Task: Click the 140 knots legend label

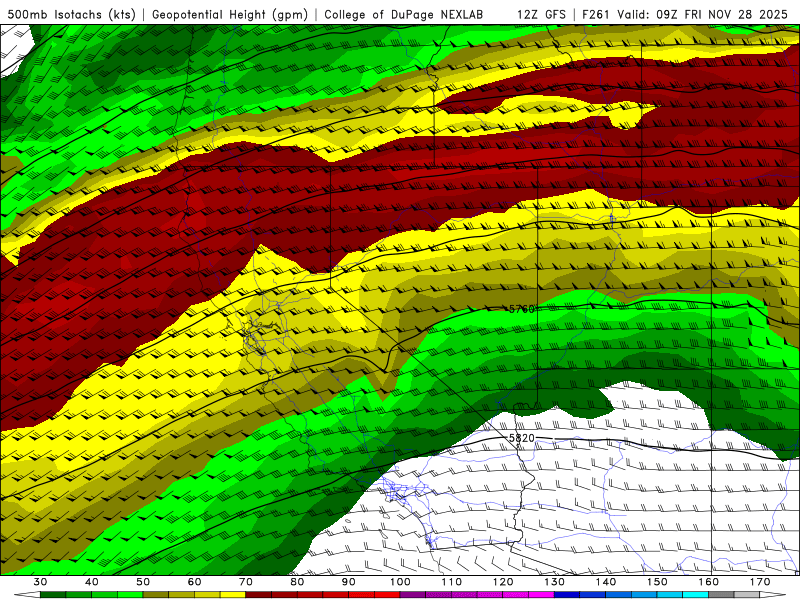Action: tap(606, 582)
